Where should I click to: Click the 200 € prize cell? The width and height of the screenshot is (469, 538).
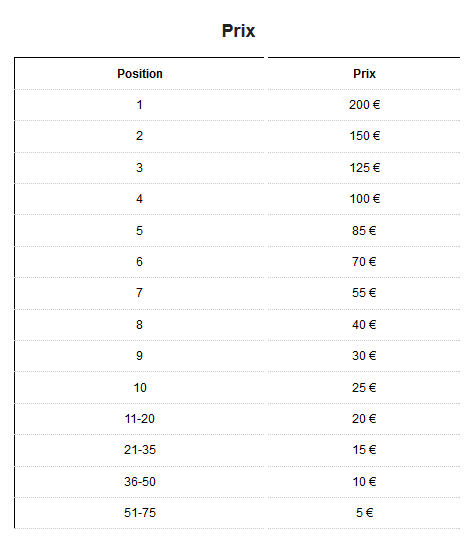point(364,105)
